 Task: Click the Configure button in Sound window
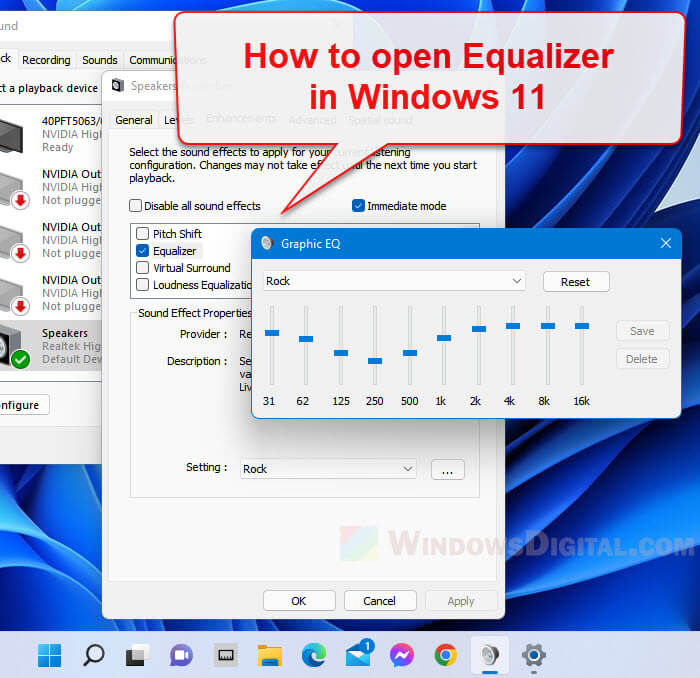pos(21,405)
